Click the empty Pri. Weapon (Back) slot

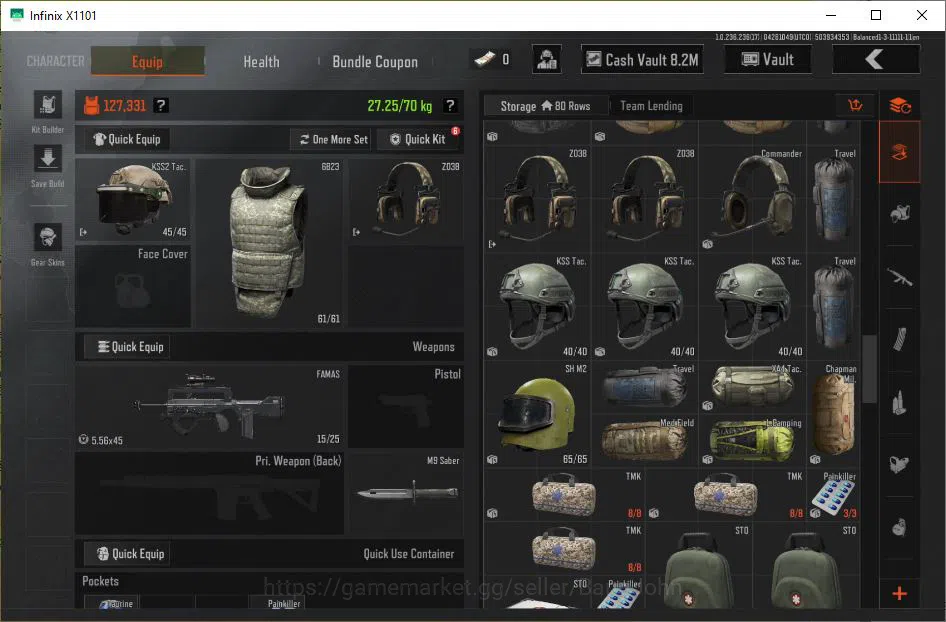209,493
